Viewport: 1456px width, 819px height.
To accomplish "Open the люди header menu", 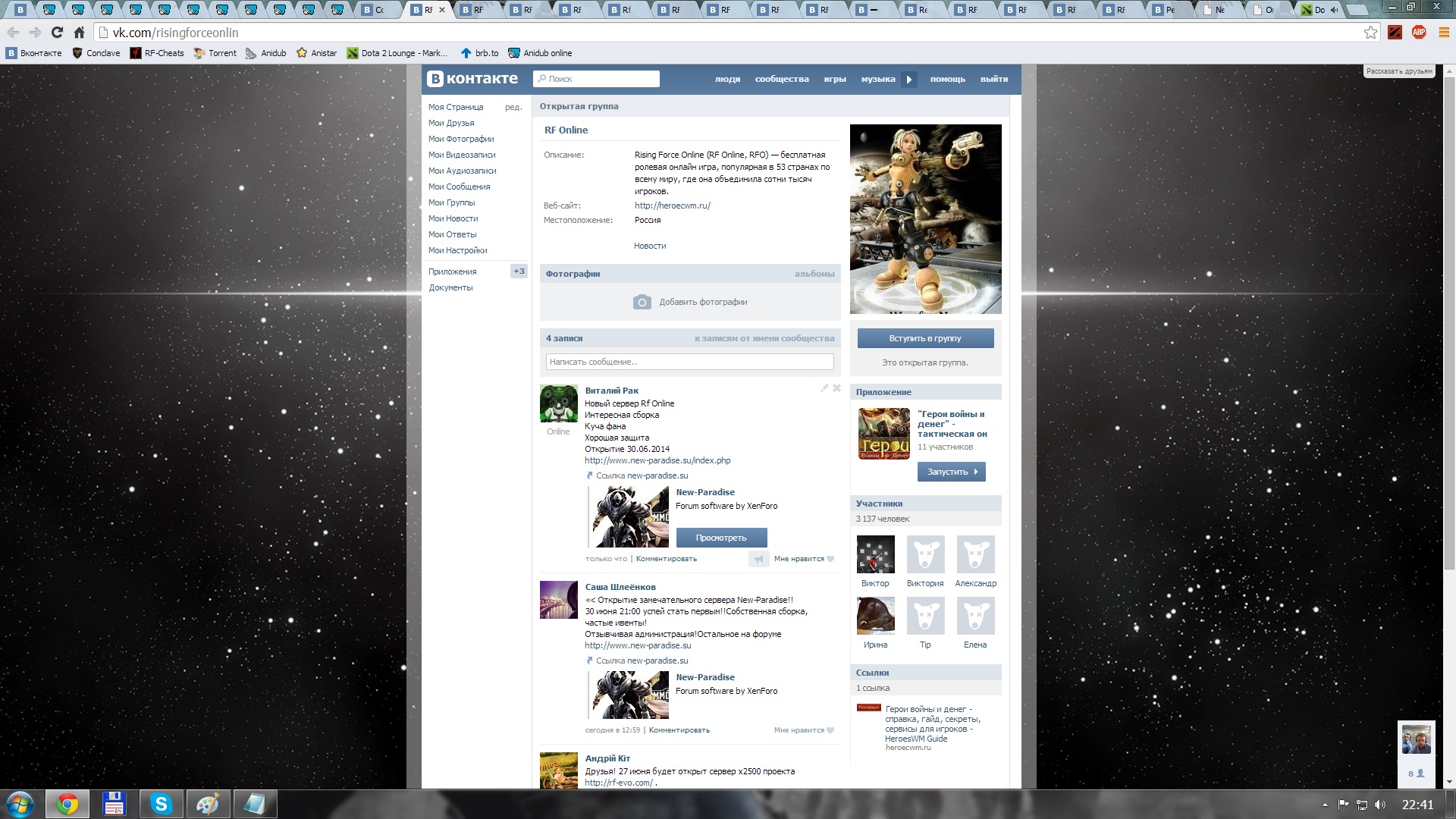I will 727,79.
